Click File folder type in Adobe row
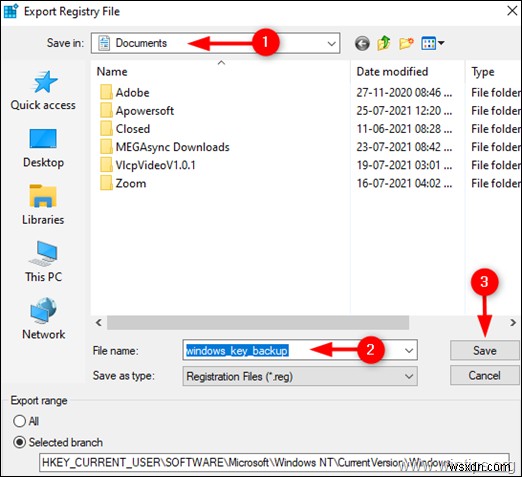The image size is (522, 477). pyautogui.click(x=495, y=92)
